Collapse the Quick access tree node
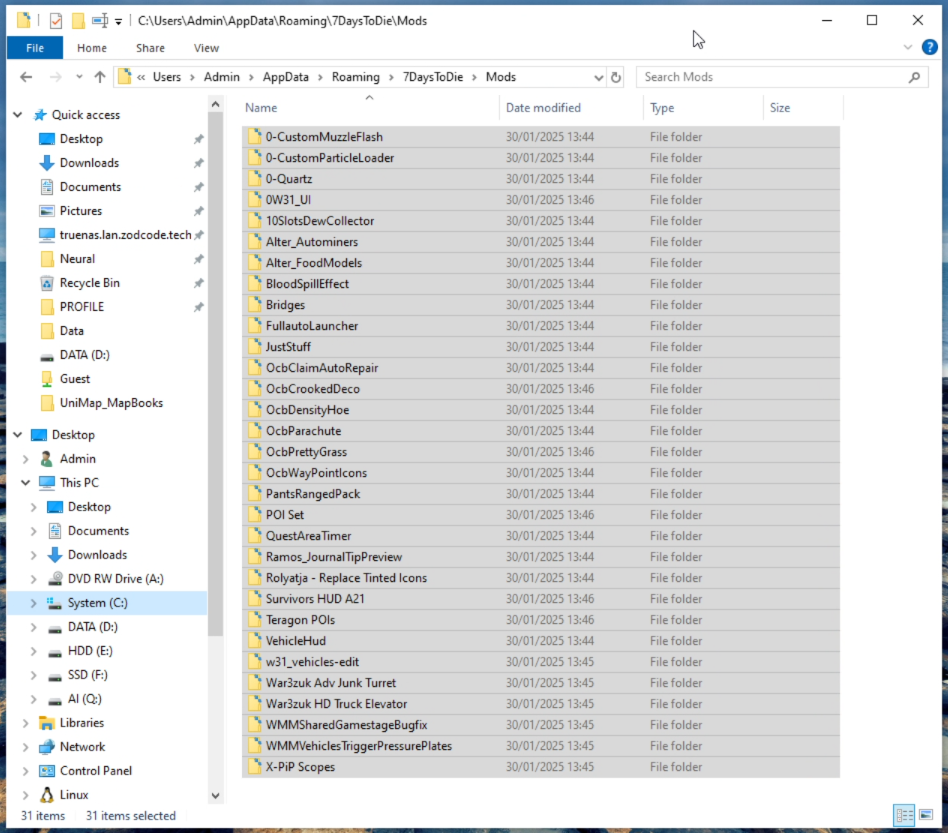948x833 pixels. point(18,114)
